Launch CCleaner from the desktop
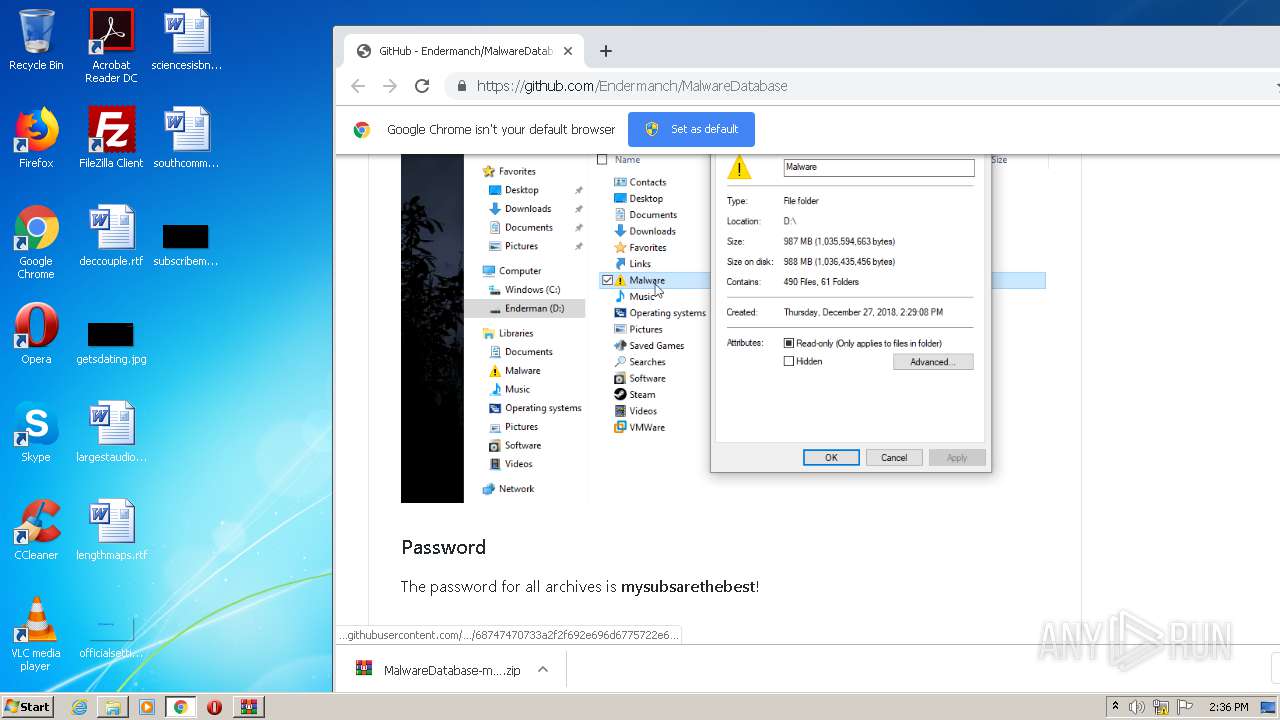The width and height of the screenshot is (1280, 720). pyautogui.click(x=36, y=530)
